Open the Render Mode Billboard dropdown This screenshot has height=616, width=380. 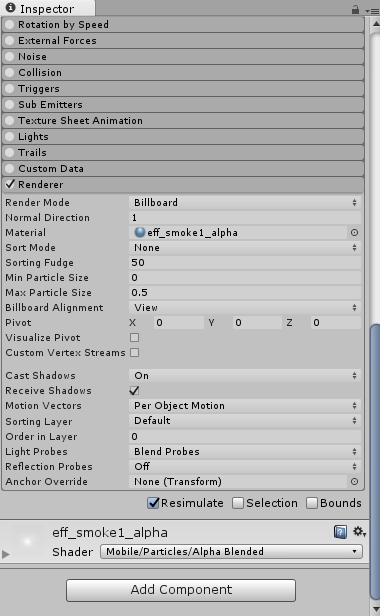[x=244, y=202]
